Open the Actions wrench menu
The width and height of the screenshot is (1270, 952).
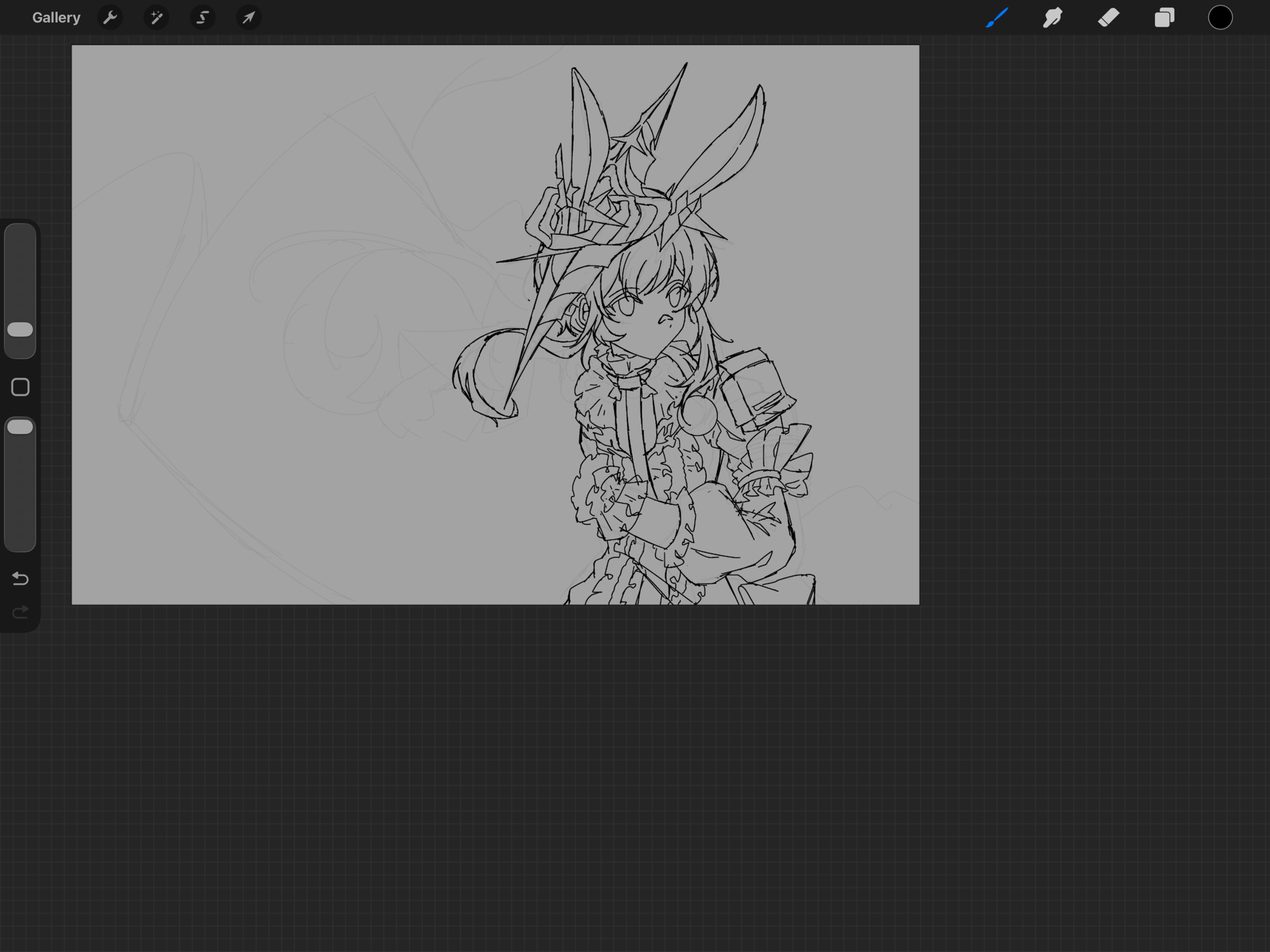pos(110,18)
